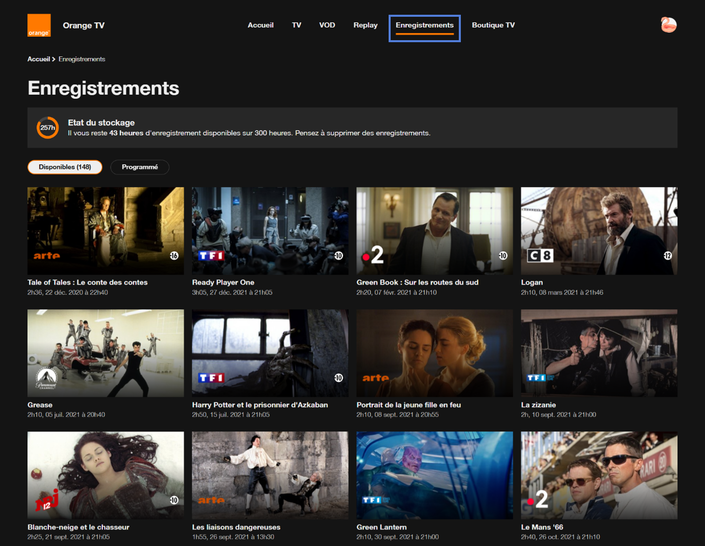Click Etat du stockage heading

[101, 122]
